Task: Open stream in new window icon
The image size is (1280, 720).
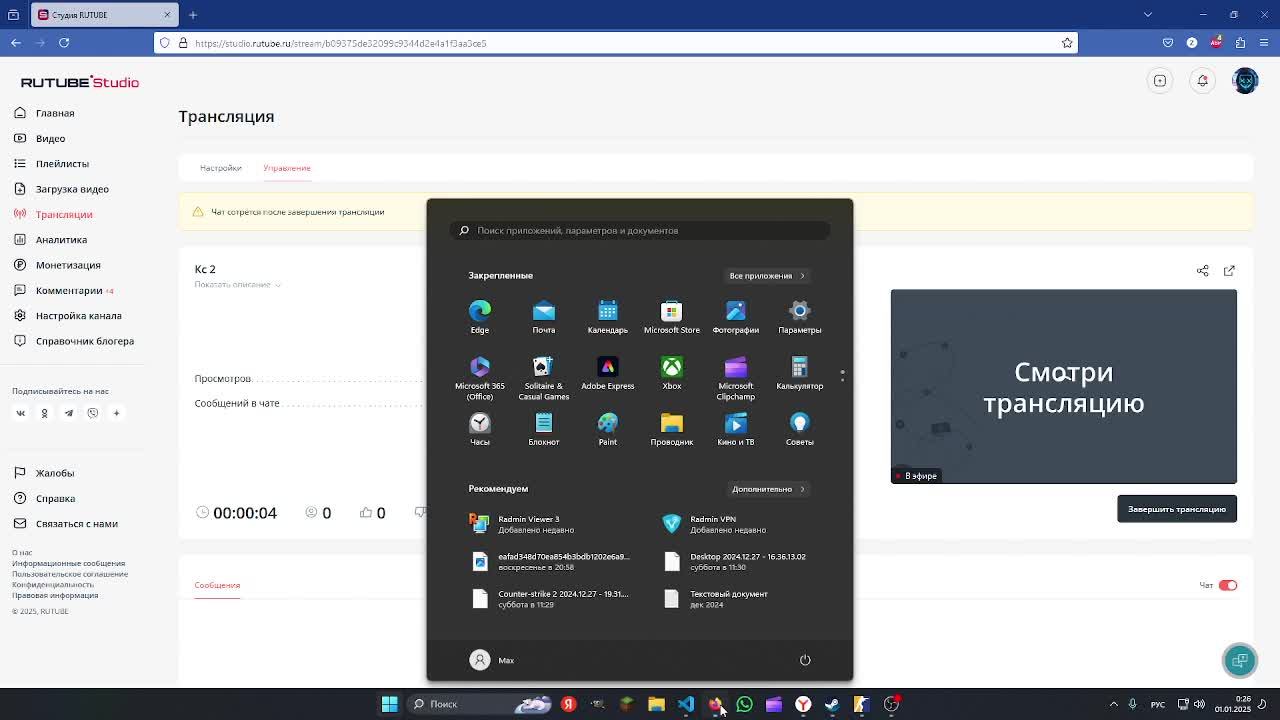Action: click(1229, 271)
